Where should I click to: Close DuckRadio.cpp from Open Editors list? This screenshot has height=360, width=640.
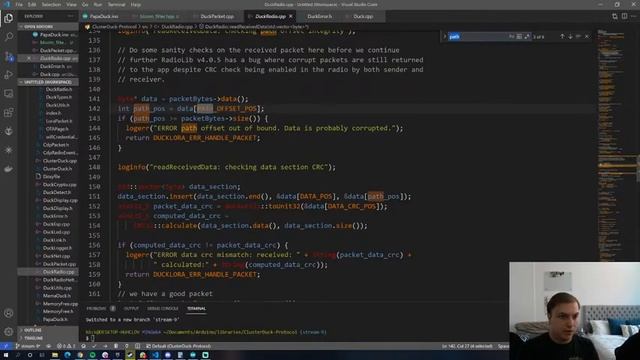[29, 58]
